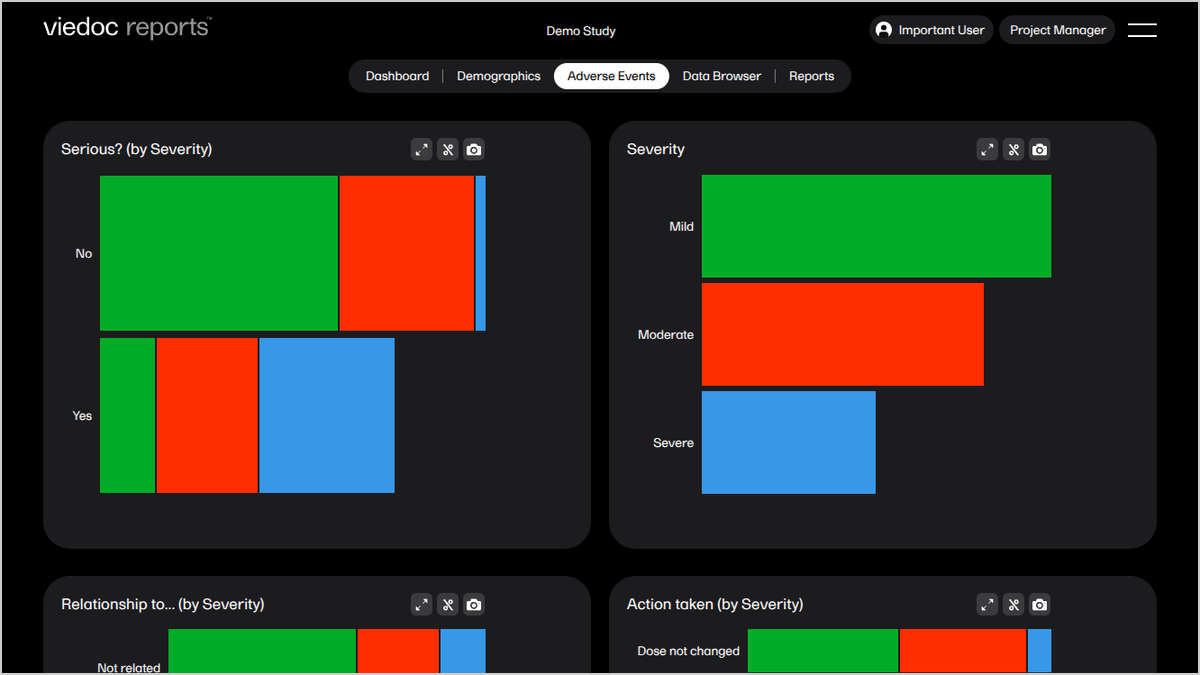Expand the Action taken (by Severity) chart
This screenshot has height=675, width=1200.
pyautogui.click(x=988, y=605)
